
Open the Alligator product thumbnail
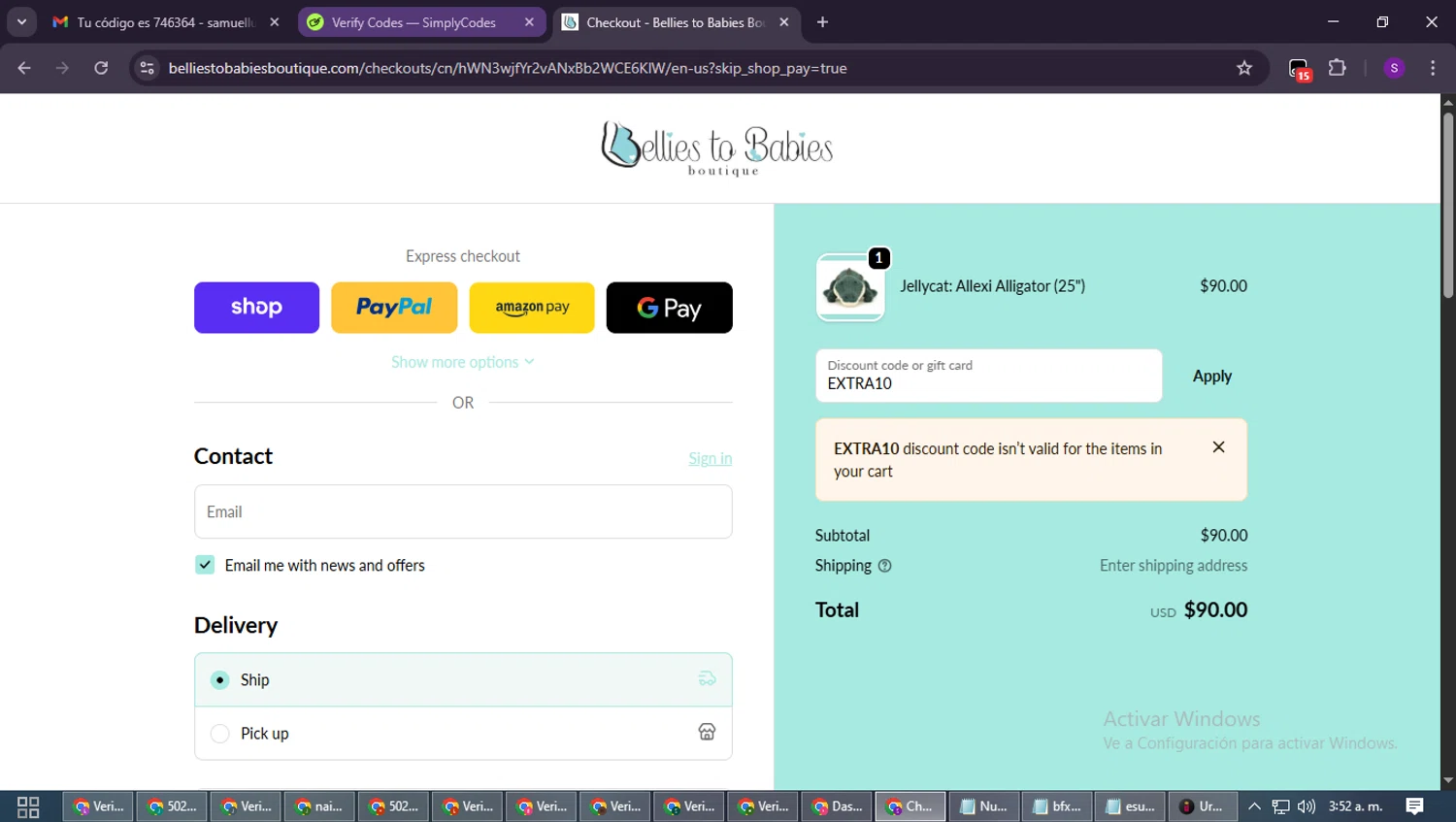pos(850,287)
